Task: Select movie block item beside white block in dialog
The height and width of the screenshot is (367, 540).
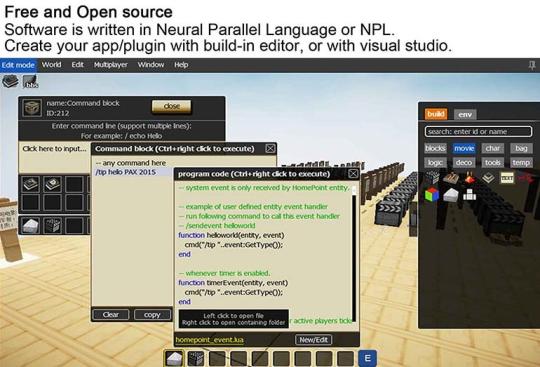Action: (x=52, y=226)
